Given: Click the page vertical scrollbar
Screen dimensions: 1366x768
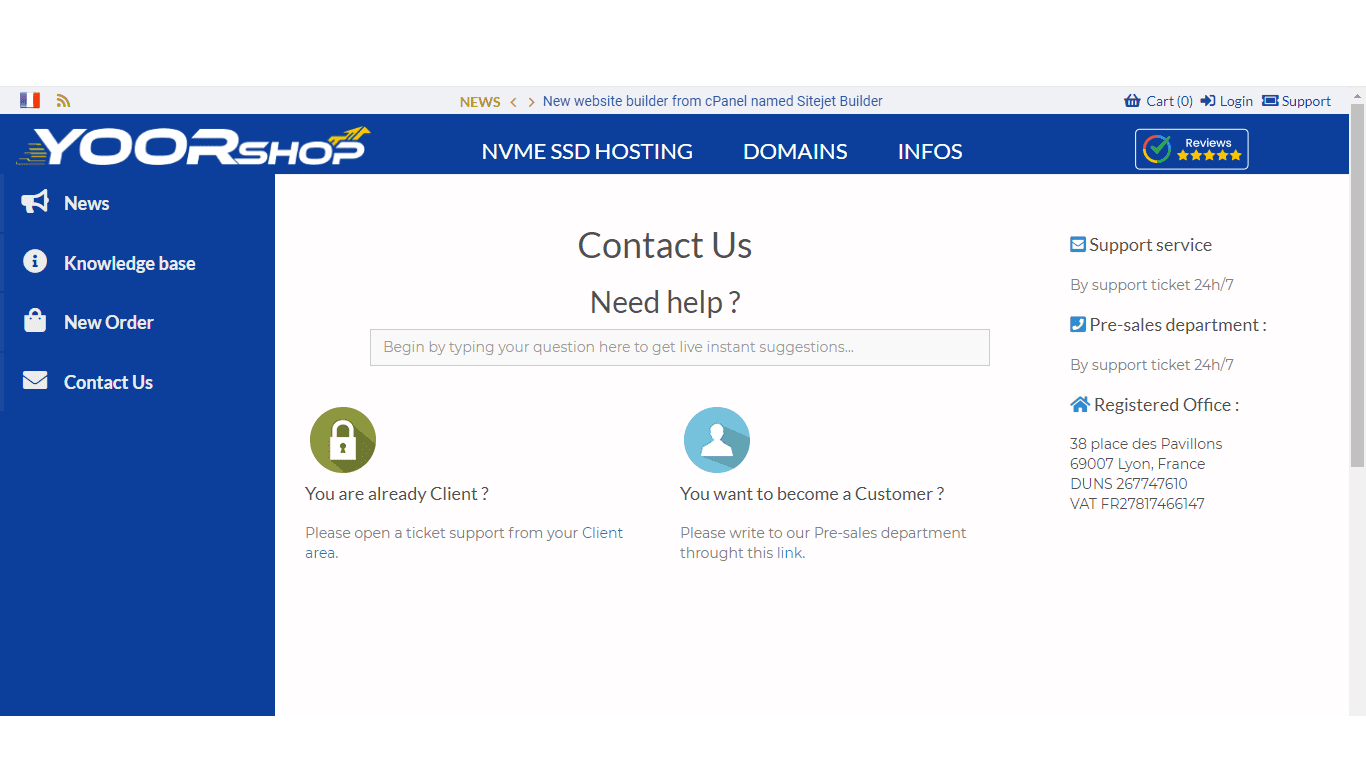Looking at the screenshot, I should [1357, 285].
